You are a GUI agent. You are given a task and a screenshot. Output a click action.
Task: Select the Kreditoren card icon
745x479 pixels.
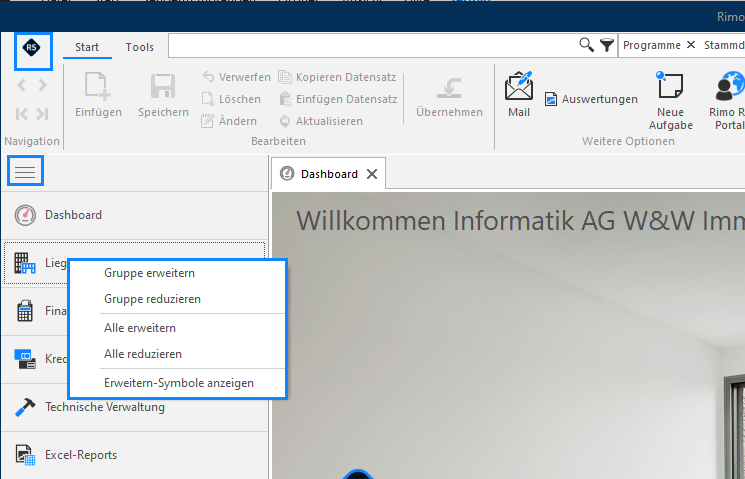(25, 359)
